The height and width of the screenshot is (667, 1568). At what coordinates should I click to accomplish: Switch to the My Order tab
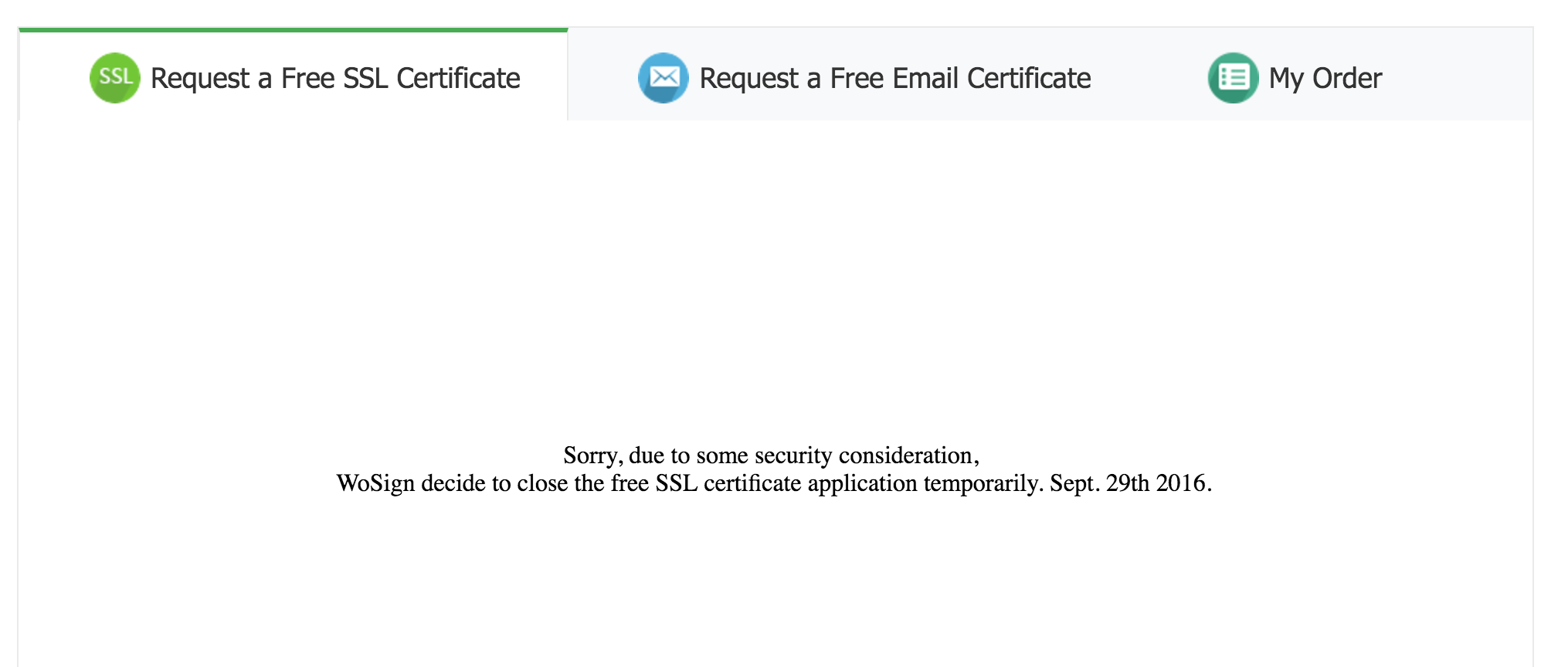1295,76
